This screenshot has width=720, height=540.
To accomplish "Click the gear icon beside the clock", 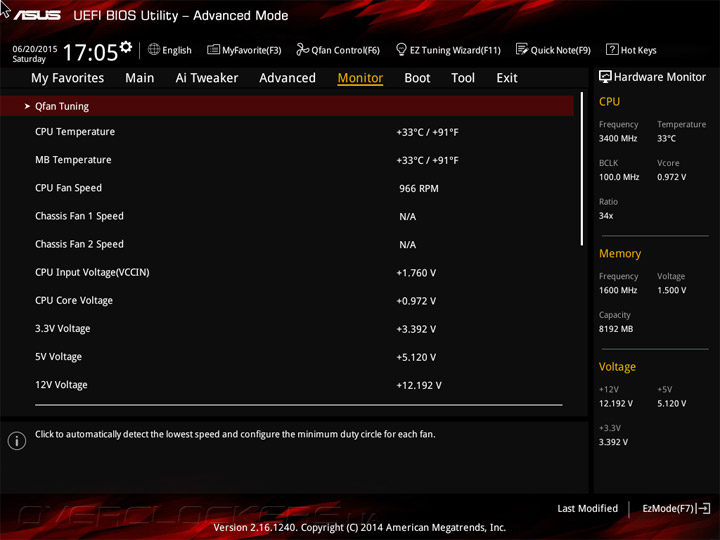I will point(126,46).
